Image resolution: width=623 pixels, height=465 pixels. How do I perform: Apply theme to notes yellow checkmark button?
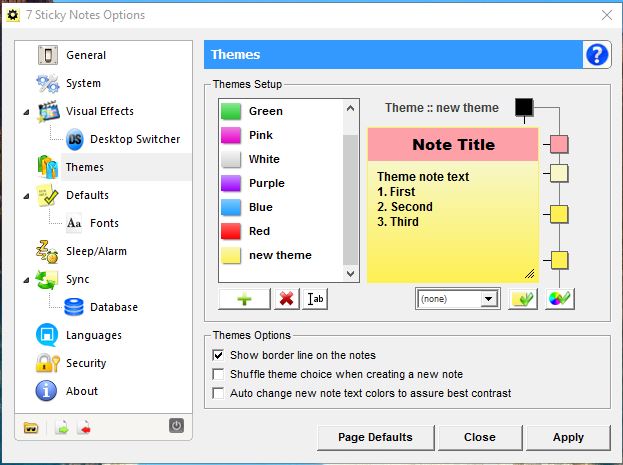[x=523, y=299]
